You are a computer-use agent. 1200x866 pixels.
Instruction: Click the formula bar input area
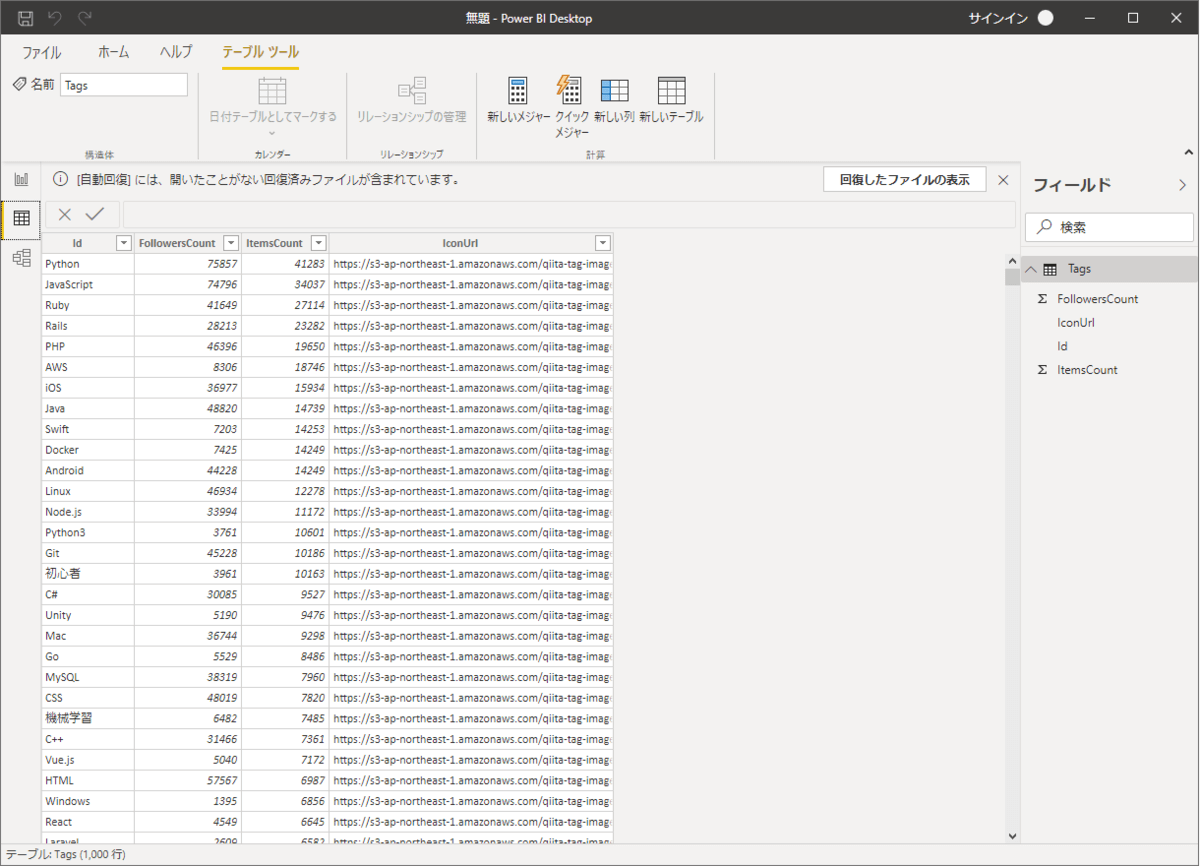568,214
